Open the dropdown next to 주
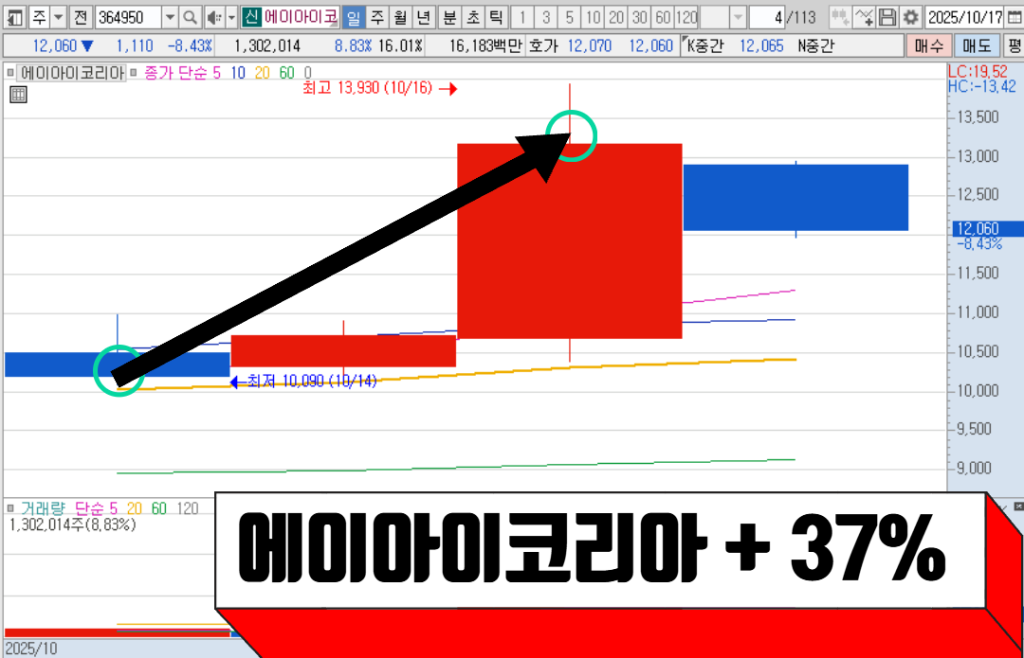Image resolution: width=1024 pixels, height=658 pixels. click(57, 18)
